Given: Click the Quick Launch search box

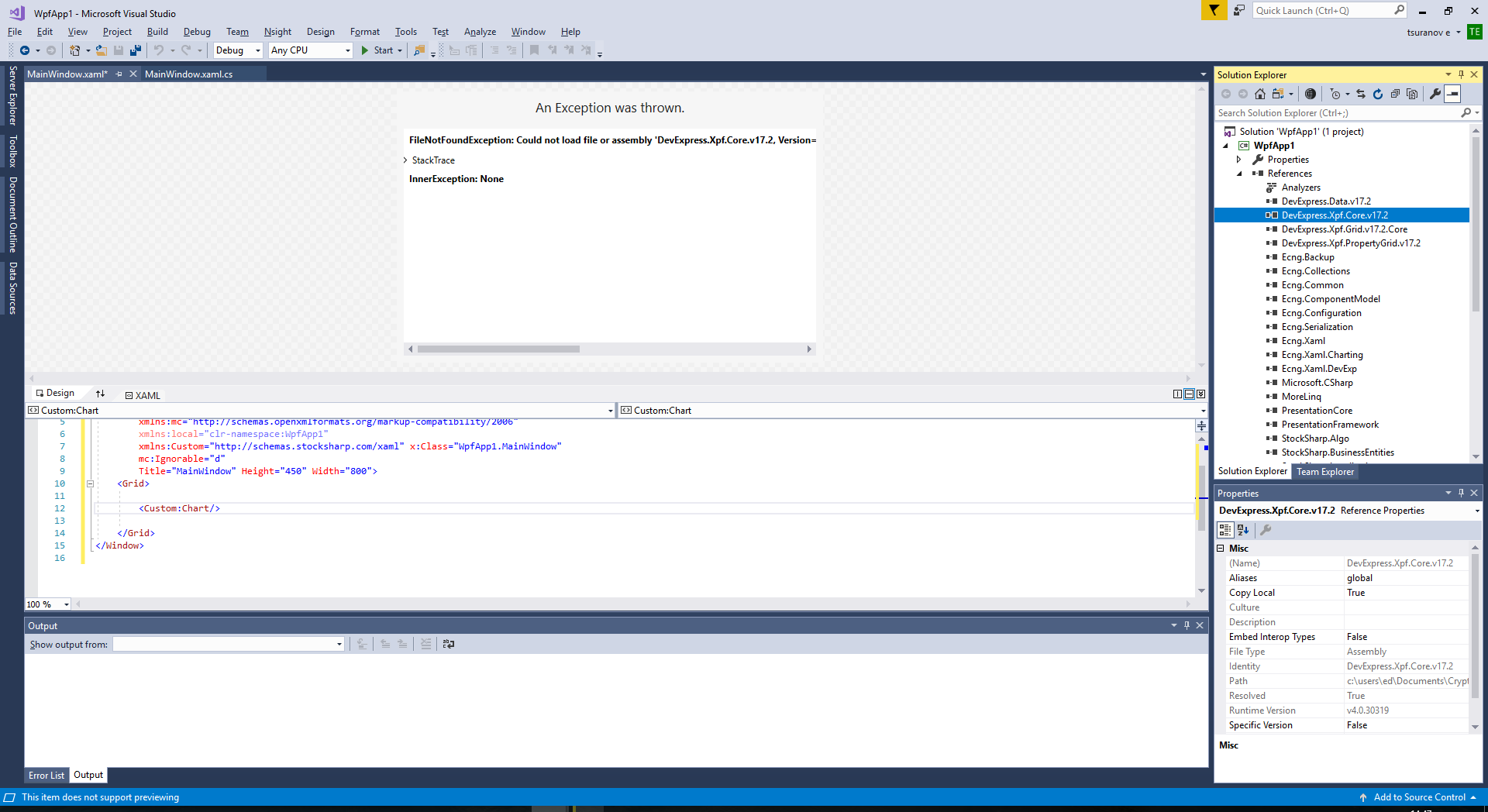Looking at the screenshot, I should 1321,11.
